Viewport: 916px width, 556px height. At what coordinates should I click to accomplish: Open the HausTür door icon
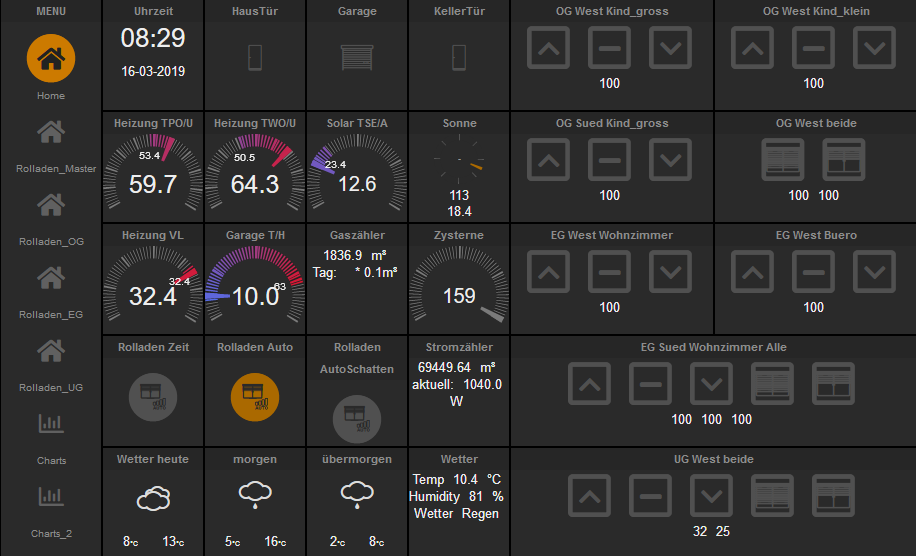coord(255,58)
